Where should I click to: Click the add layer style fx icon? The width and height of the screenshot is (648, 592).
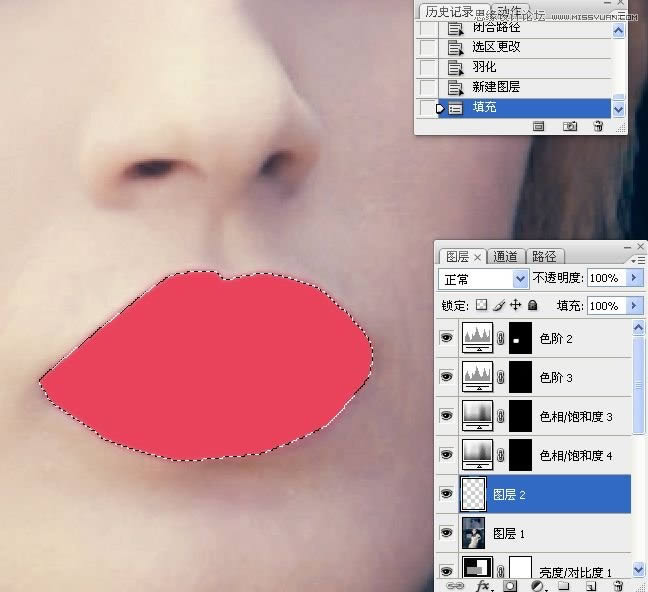pyautogui.click(x=483, y=585)
